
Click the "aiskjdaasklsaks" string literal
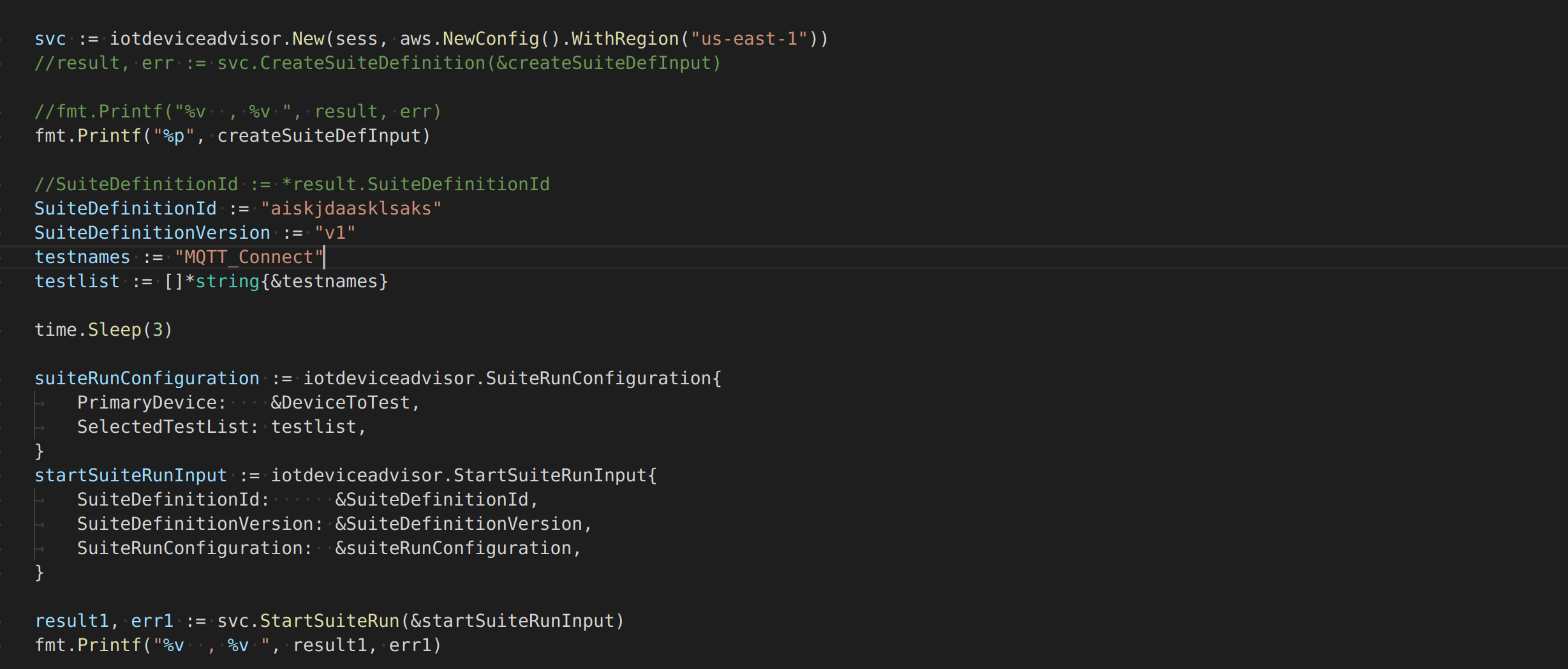point(351,209)
